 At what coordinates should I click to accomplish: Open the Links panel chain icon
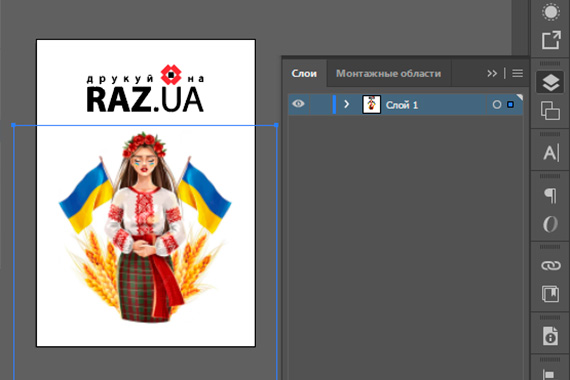pos(551,266)
